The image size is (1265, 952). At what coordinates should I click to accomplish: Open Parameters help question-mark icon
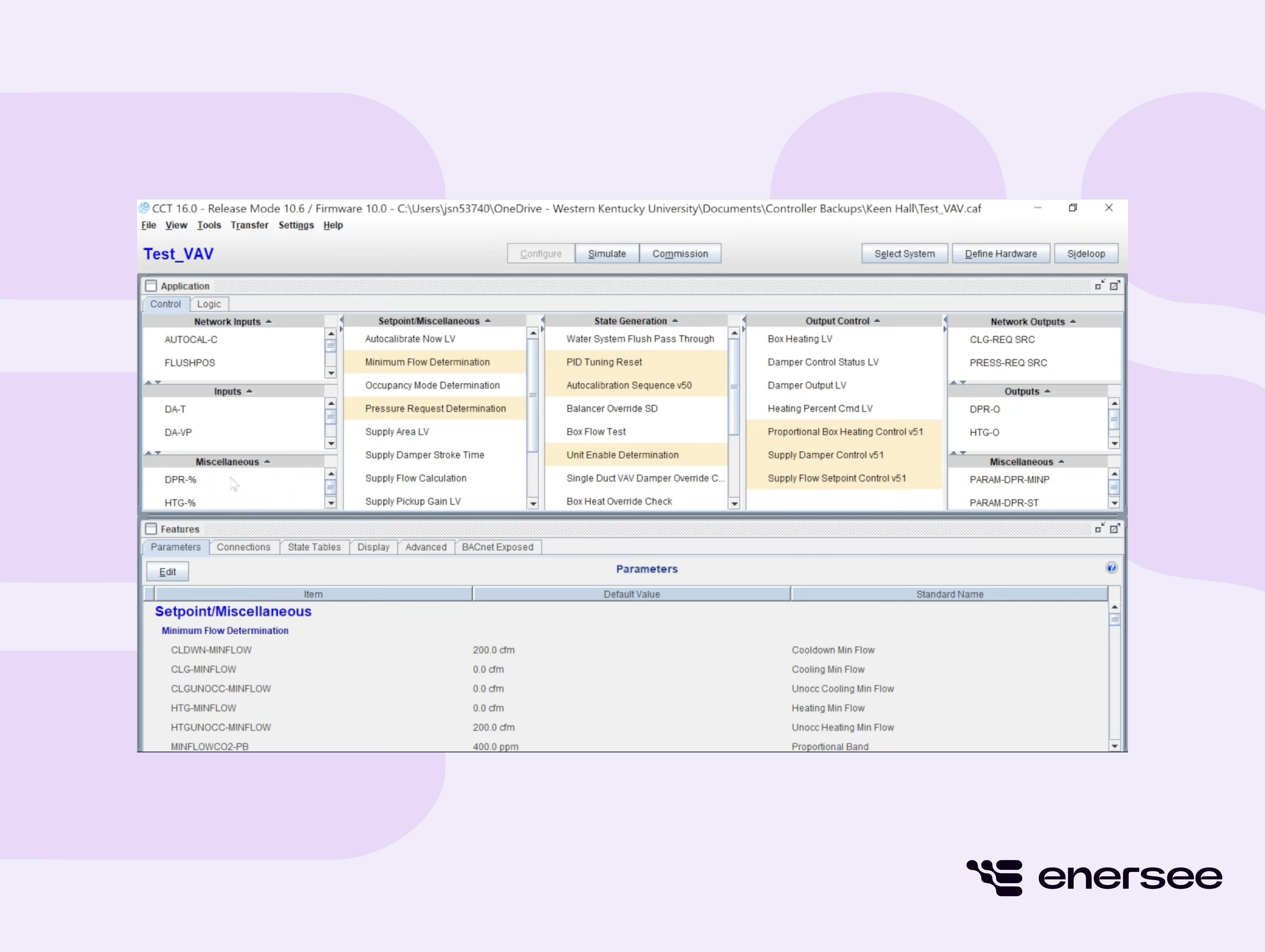coord(1111,568)
